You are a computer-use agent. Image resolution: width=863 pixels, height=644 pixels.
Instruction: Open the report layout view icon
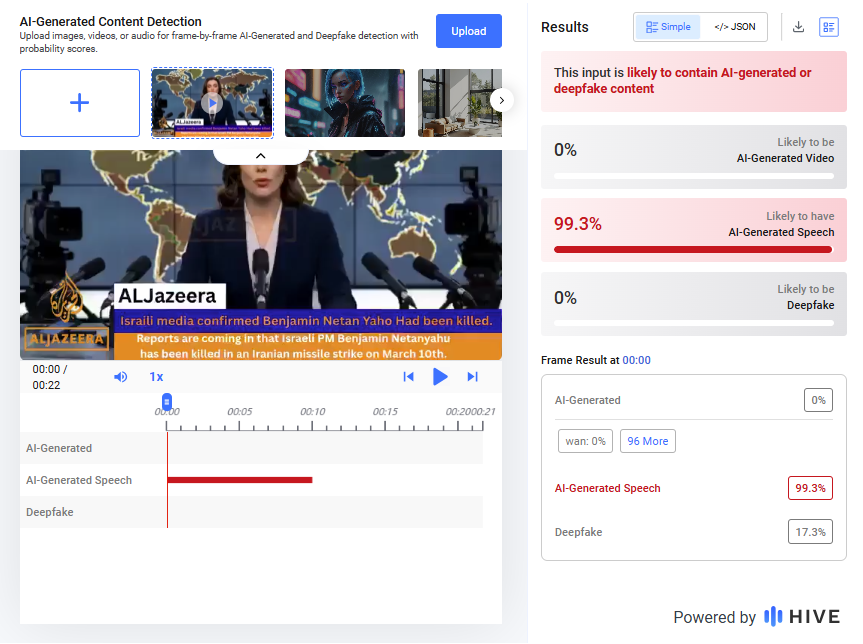[x=829, y=27]
